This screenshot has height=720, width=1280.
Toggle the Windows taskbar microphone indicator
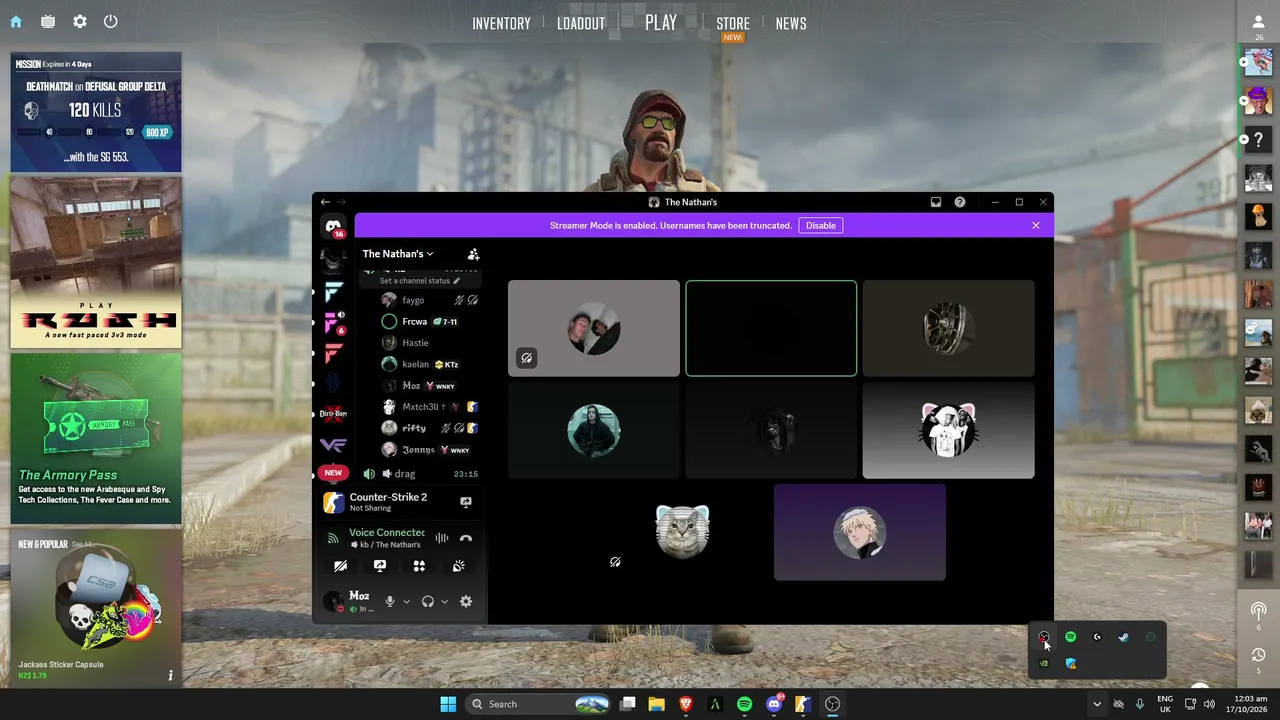pyautogui.click(x=1139, y=704)
